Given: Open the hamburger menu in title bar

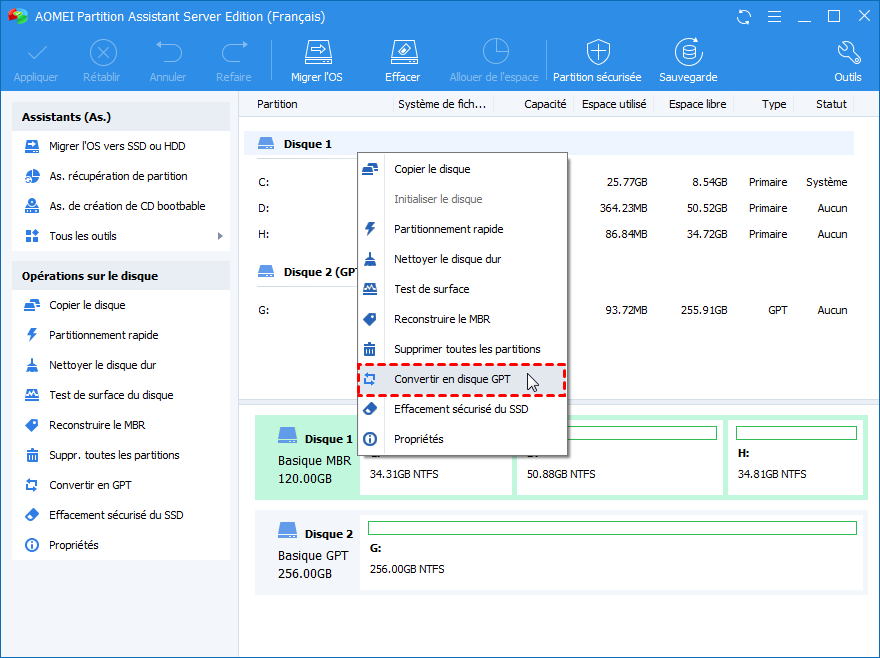Looking at the screenshot, I should 773,17.
